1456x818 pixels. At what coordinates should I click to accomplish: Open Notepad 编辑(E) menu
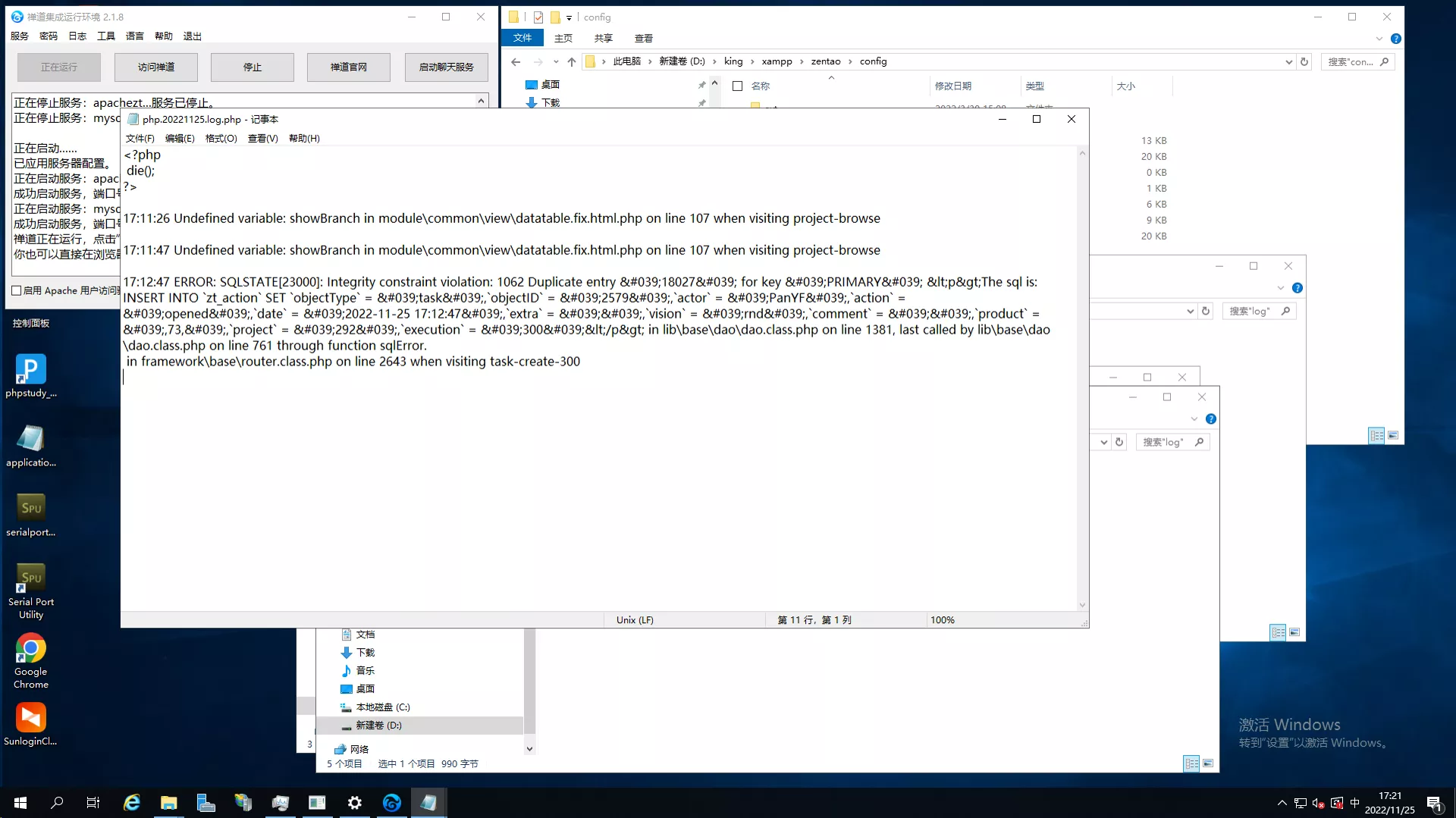point(180,138)
